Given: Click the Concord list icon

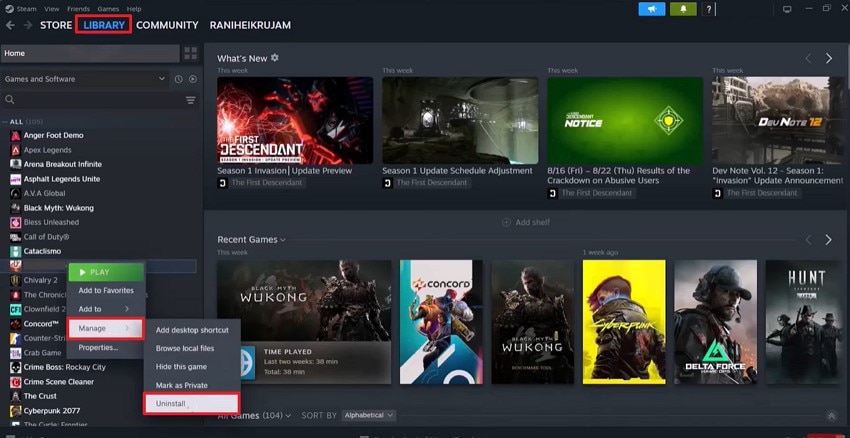Looking at the screenshot, I should coord(16,324).
